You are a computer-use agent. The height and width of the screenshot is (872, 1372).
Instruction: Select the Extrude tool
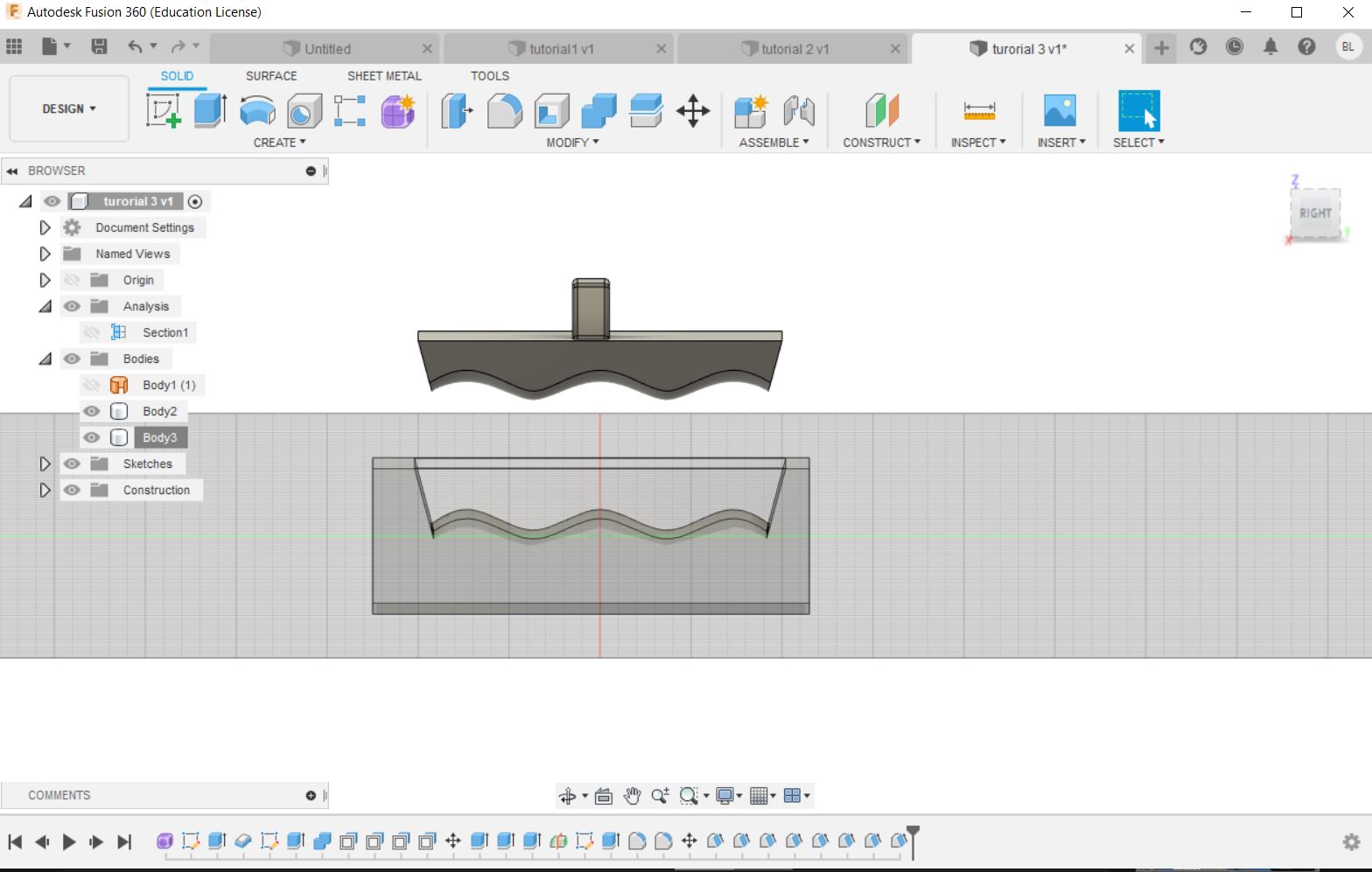coord(210,111)
